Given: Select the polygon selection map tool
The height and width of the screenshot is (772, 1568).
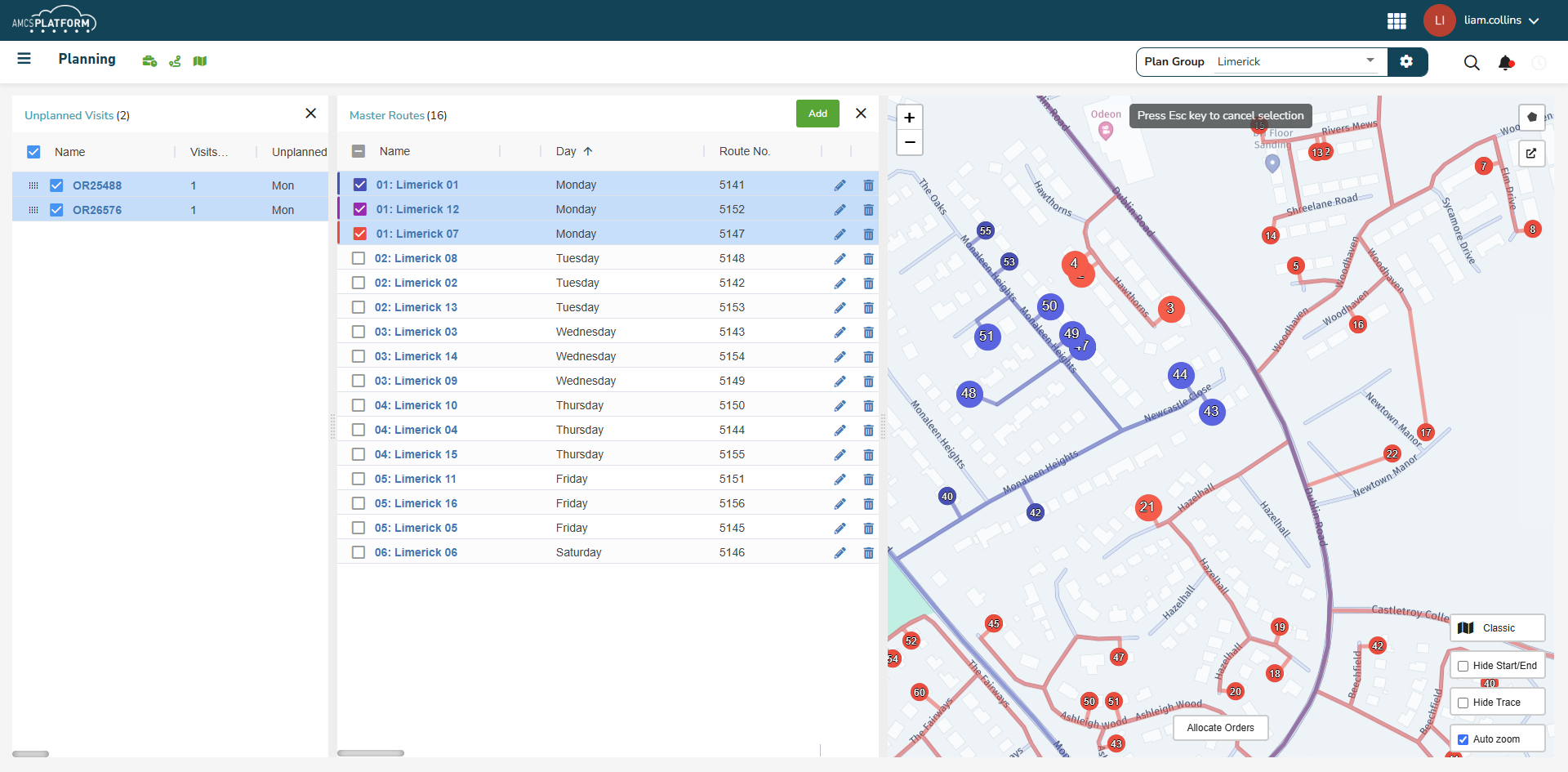Looking at the screenshot, I should tap(1532, 117).
